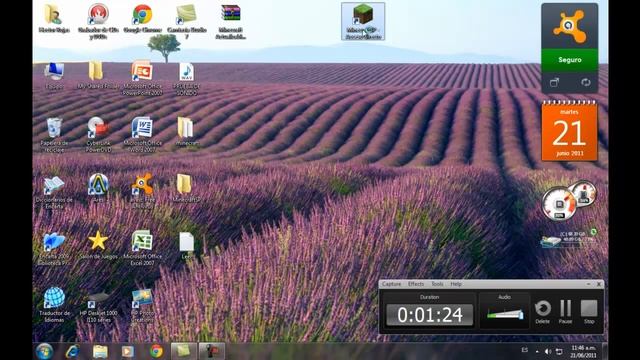Image resolution: width=640 pixels, height=360 pixels.
Task: Close the recorder toolbar window
Action: (599, 284)
